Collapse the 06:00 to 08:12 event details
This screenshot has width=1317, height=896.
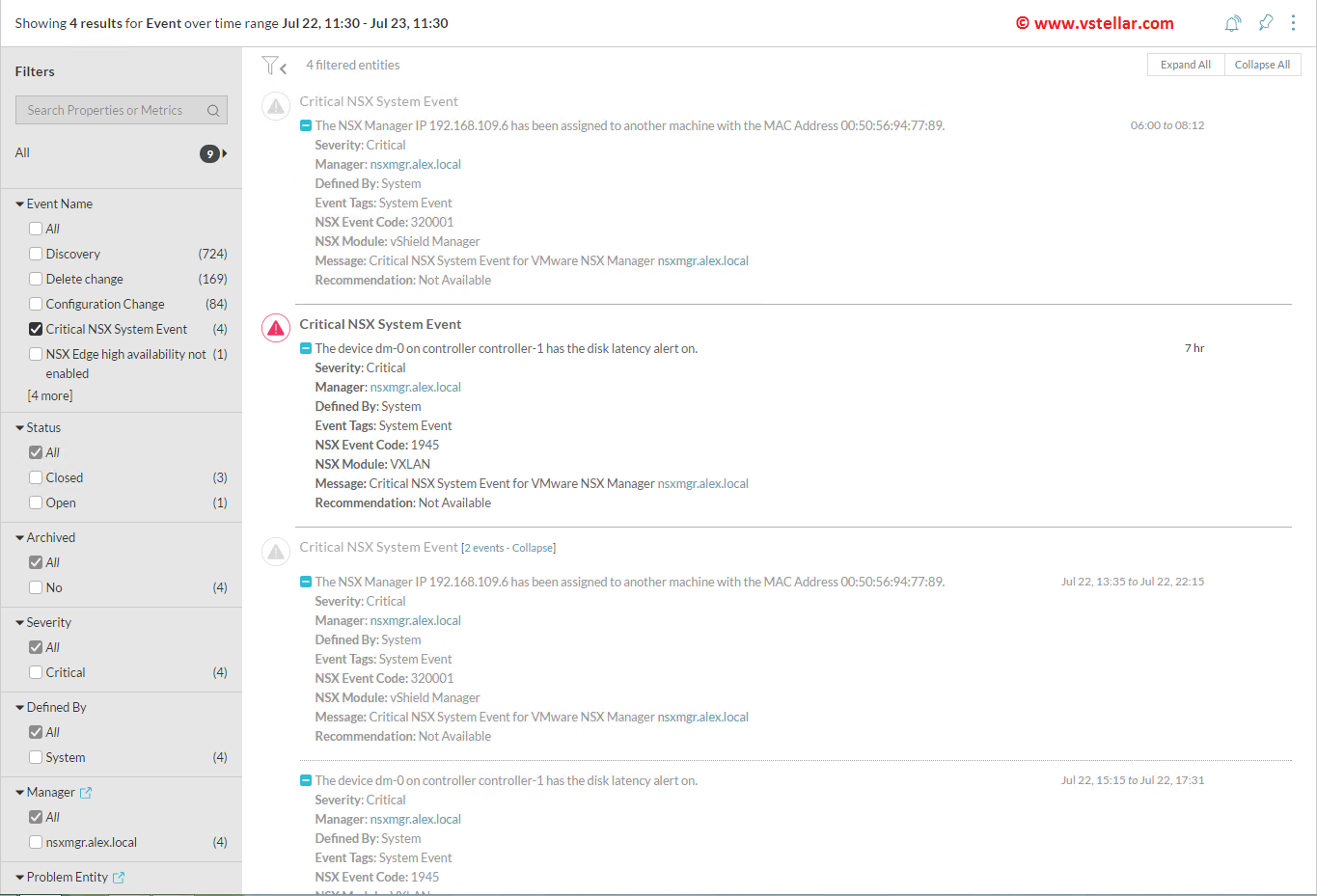(x=306, y=125)
